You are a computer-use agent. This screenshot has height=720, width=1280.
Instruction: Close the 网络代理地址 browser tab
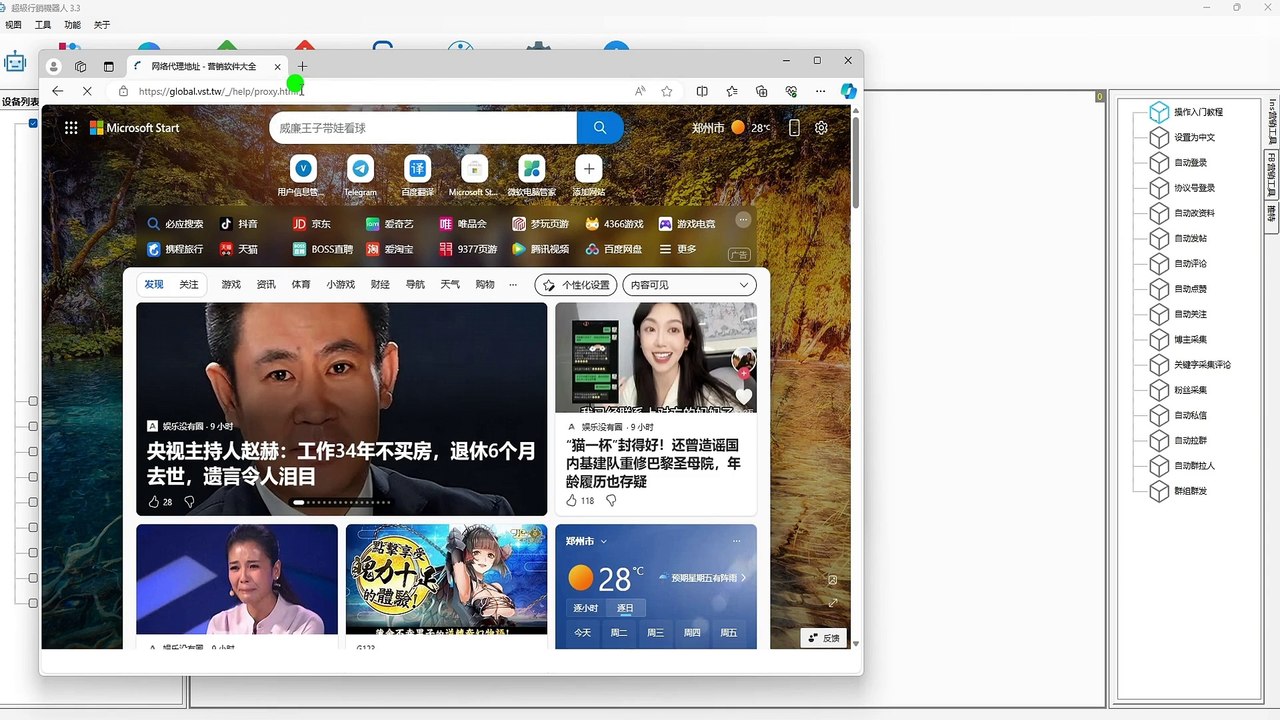[x=278, y=66]
